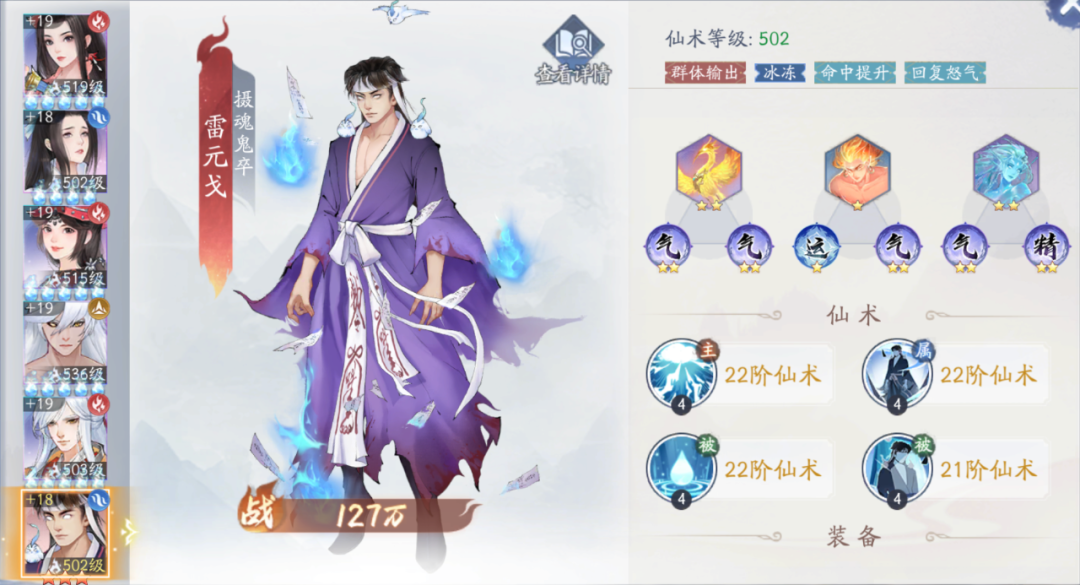Open the 21阶仙术 passive skill

pyautogui.click(x=897, y=471)
